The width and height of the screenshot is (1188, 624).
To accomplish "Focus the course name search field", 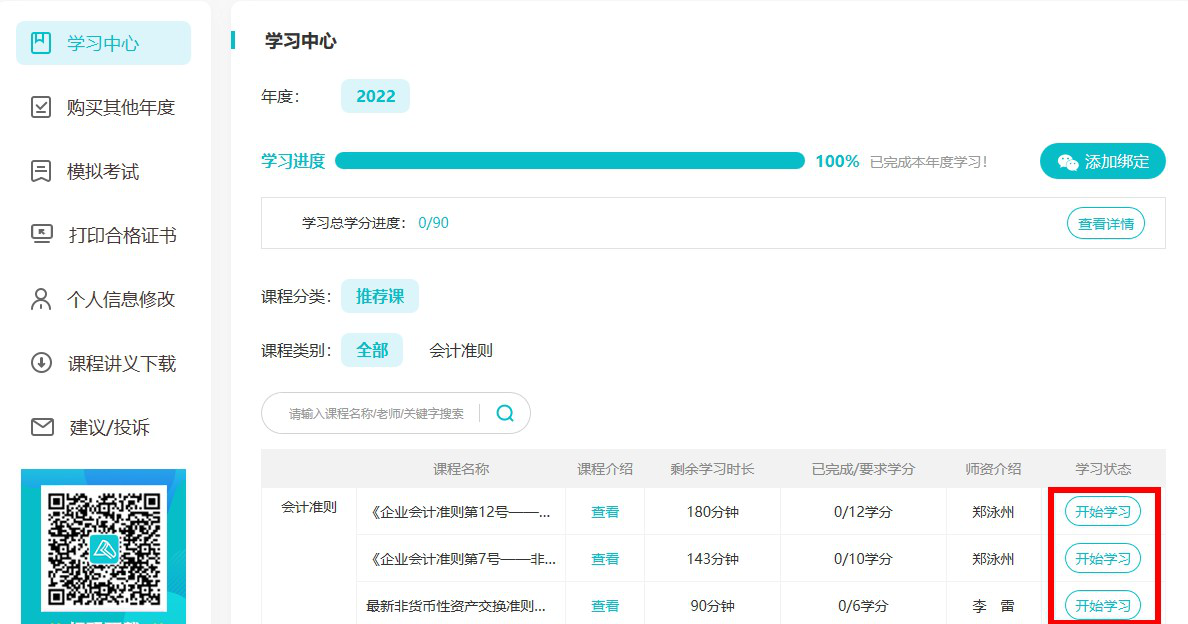I will (x=377, y=413).
